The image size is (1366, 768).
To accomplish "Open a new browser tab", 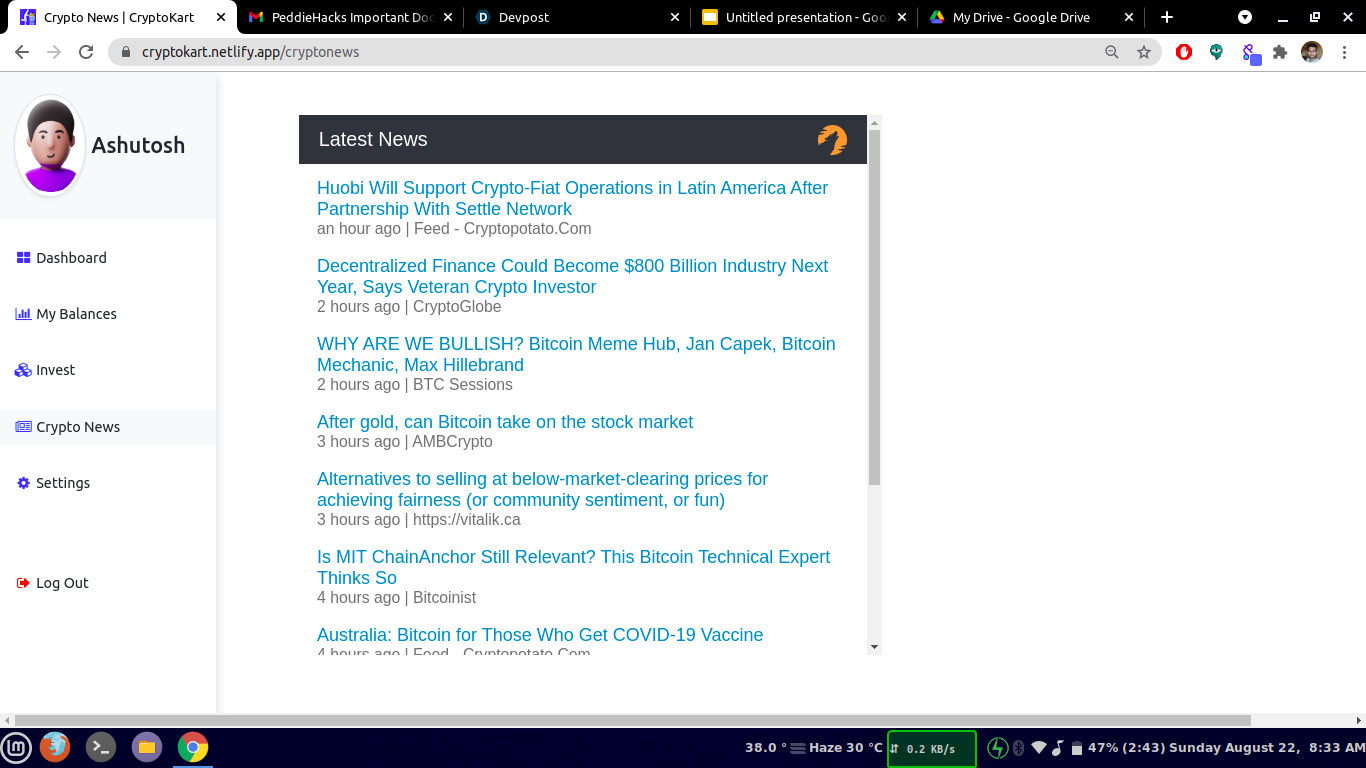I will (1167, 17).
